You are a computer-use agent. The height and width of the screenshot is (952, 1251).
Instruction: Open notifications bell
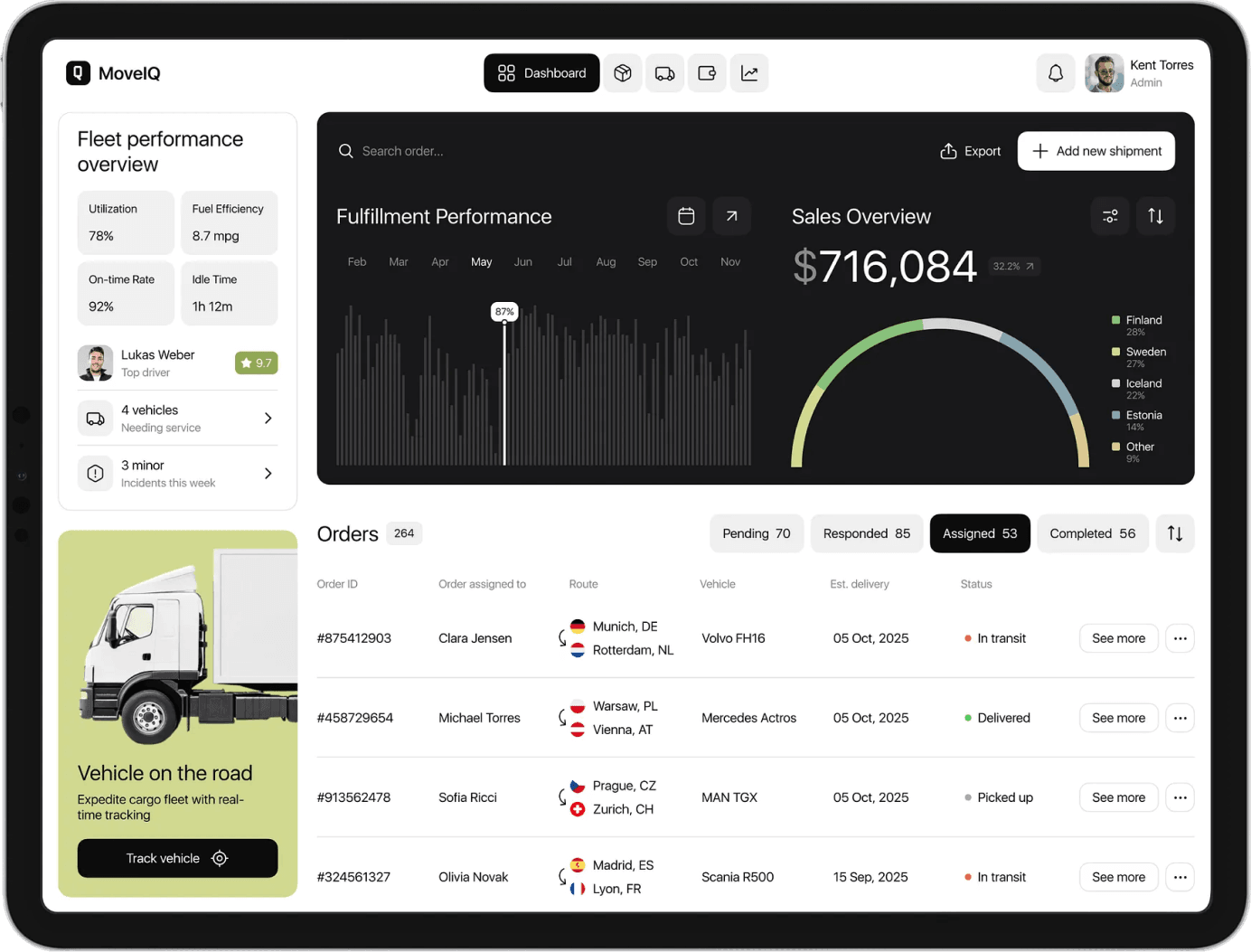point(1056,73)
